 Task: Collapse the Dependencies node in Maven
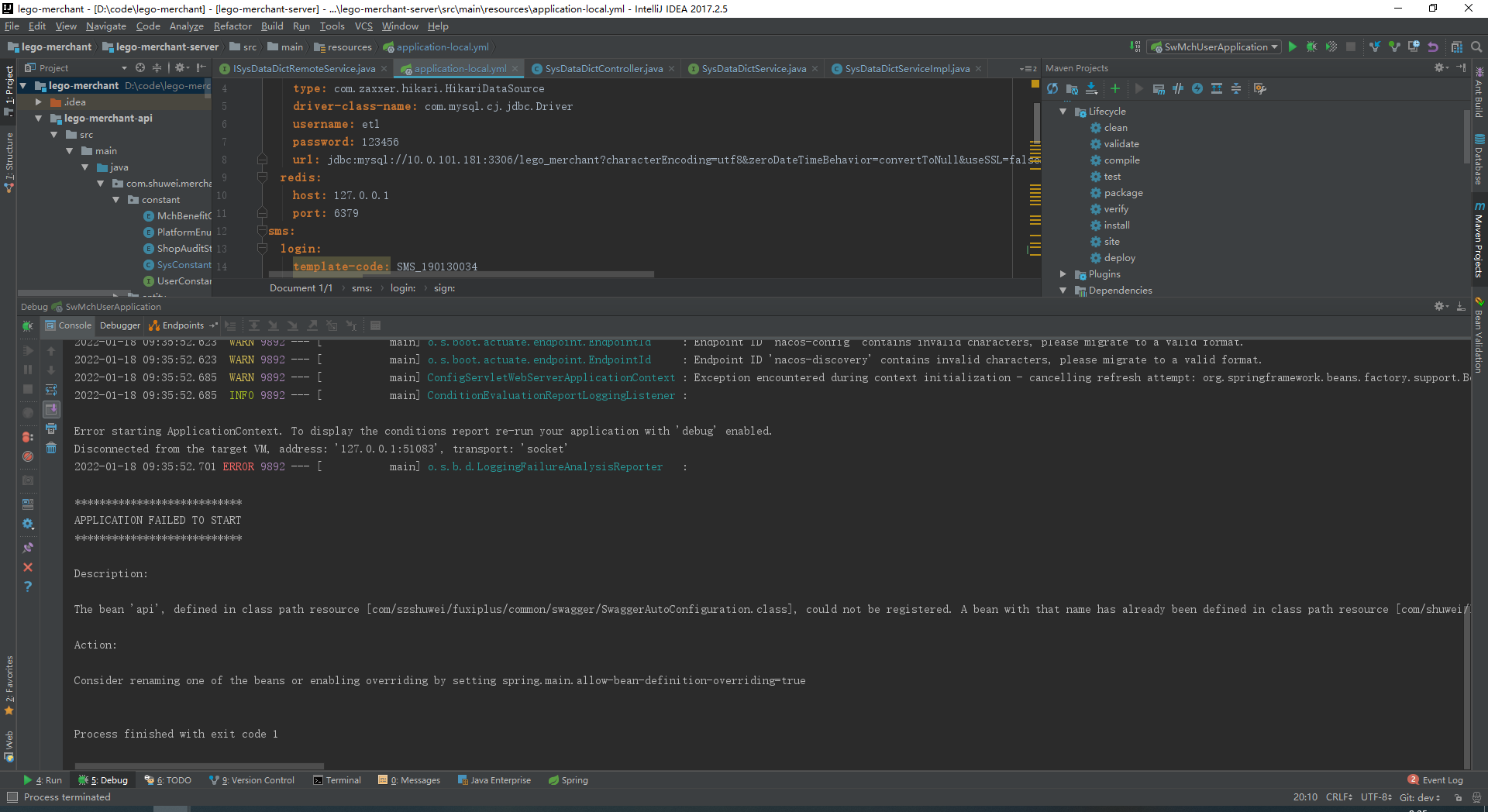(1063, 291)
